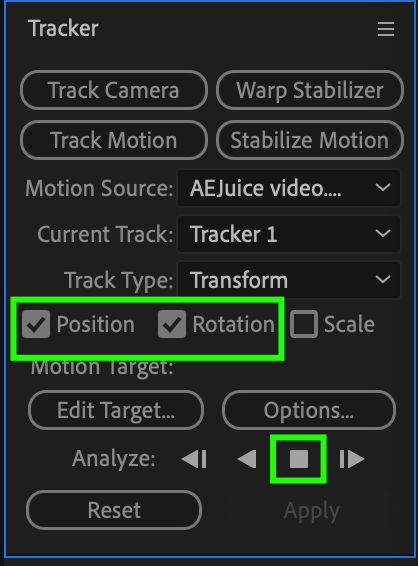This screenshot has height=566, width=418.
Task: Reset the tracker
Action: point(114,510)
